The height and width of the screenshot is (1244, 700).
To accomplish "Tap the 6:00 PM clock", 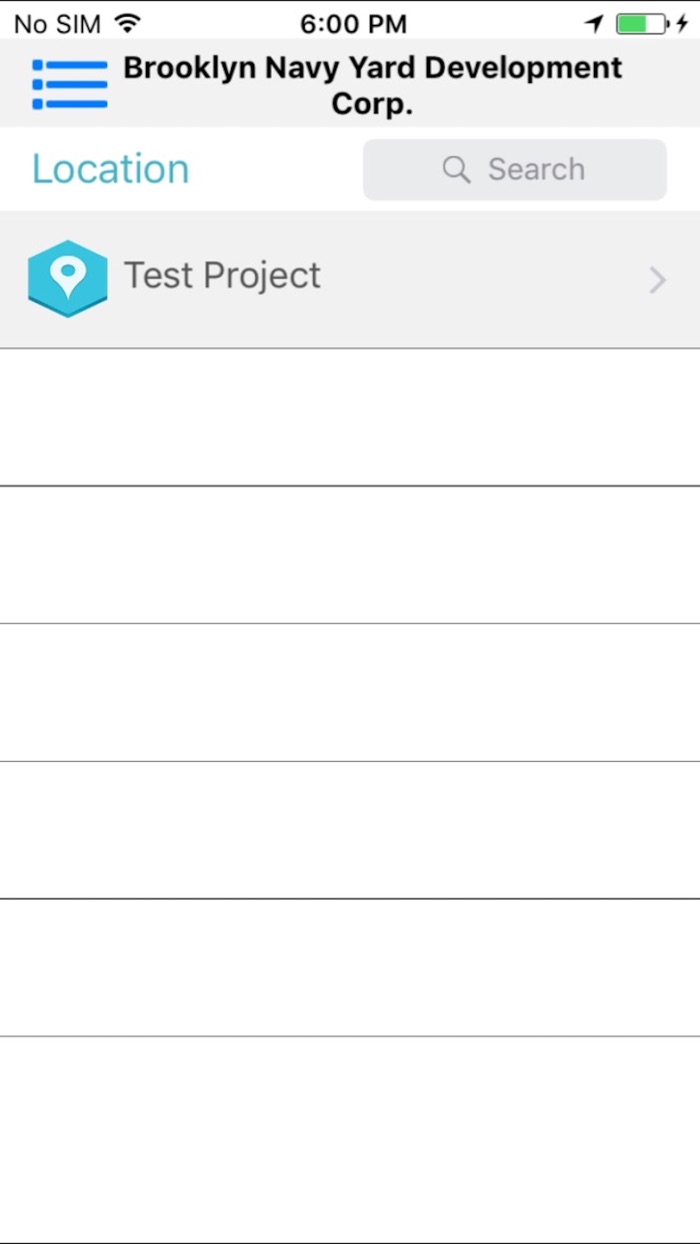I will [353, 24].
